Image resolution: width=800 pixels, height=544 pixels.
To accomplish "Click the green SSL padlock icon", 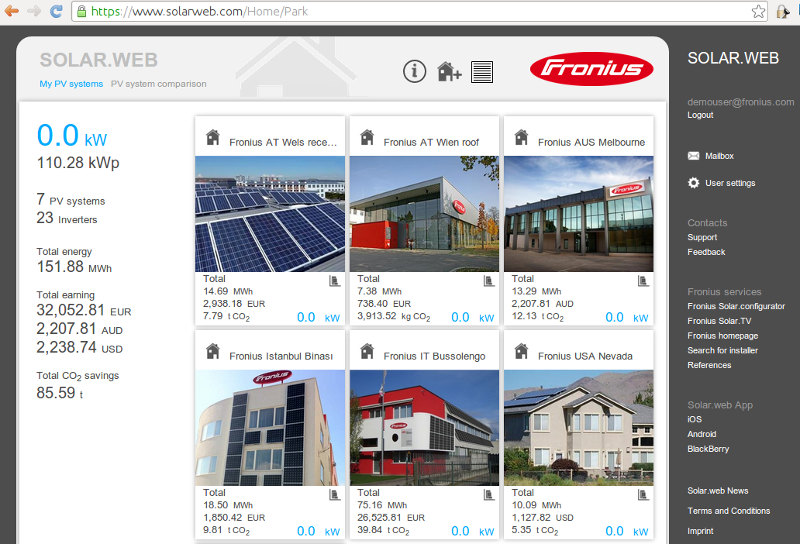I will [82, 11].
